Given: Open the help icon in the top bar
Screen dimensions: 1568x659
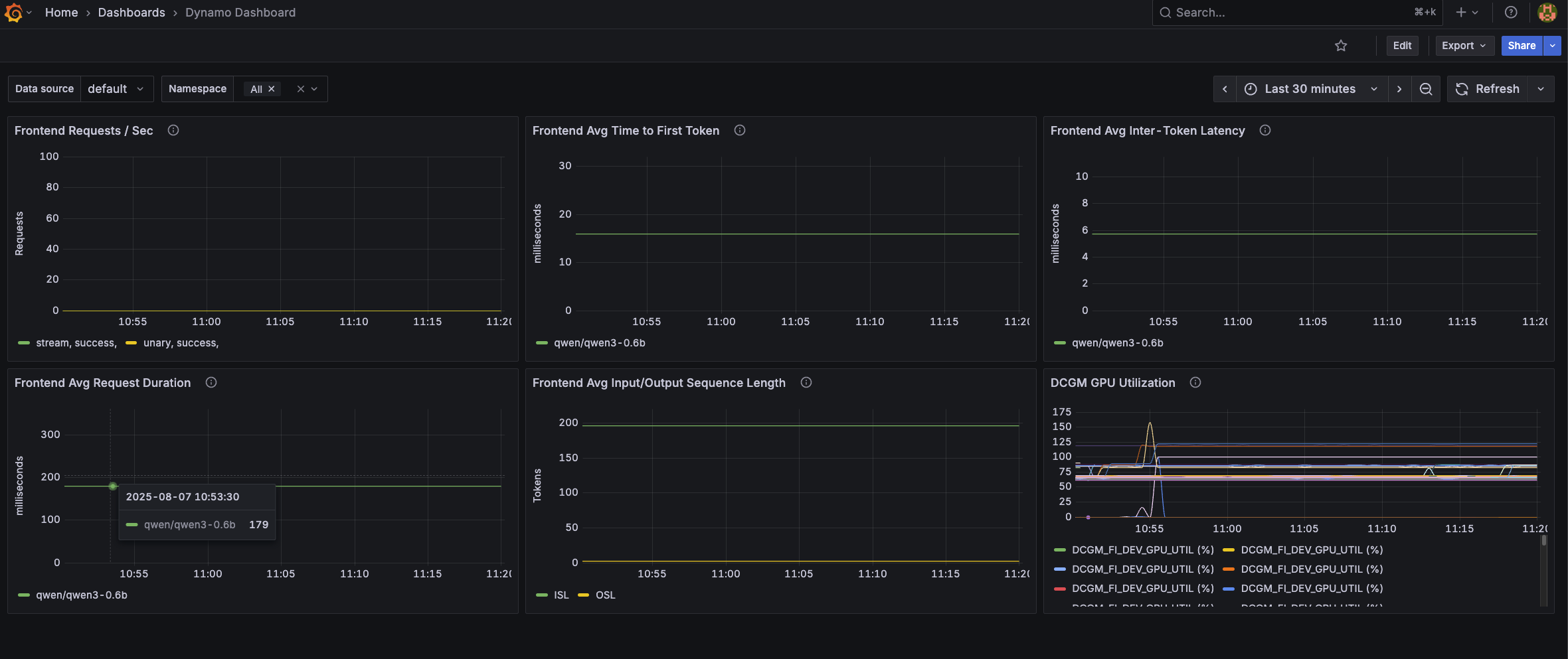Looking at the screenshot, I should coord(1511,12).
